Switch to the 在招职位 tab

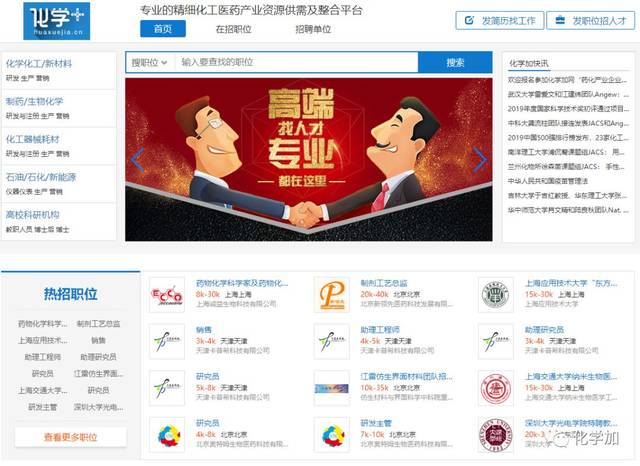(x=233, y=29)
